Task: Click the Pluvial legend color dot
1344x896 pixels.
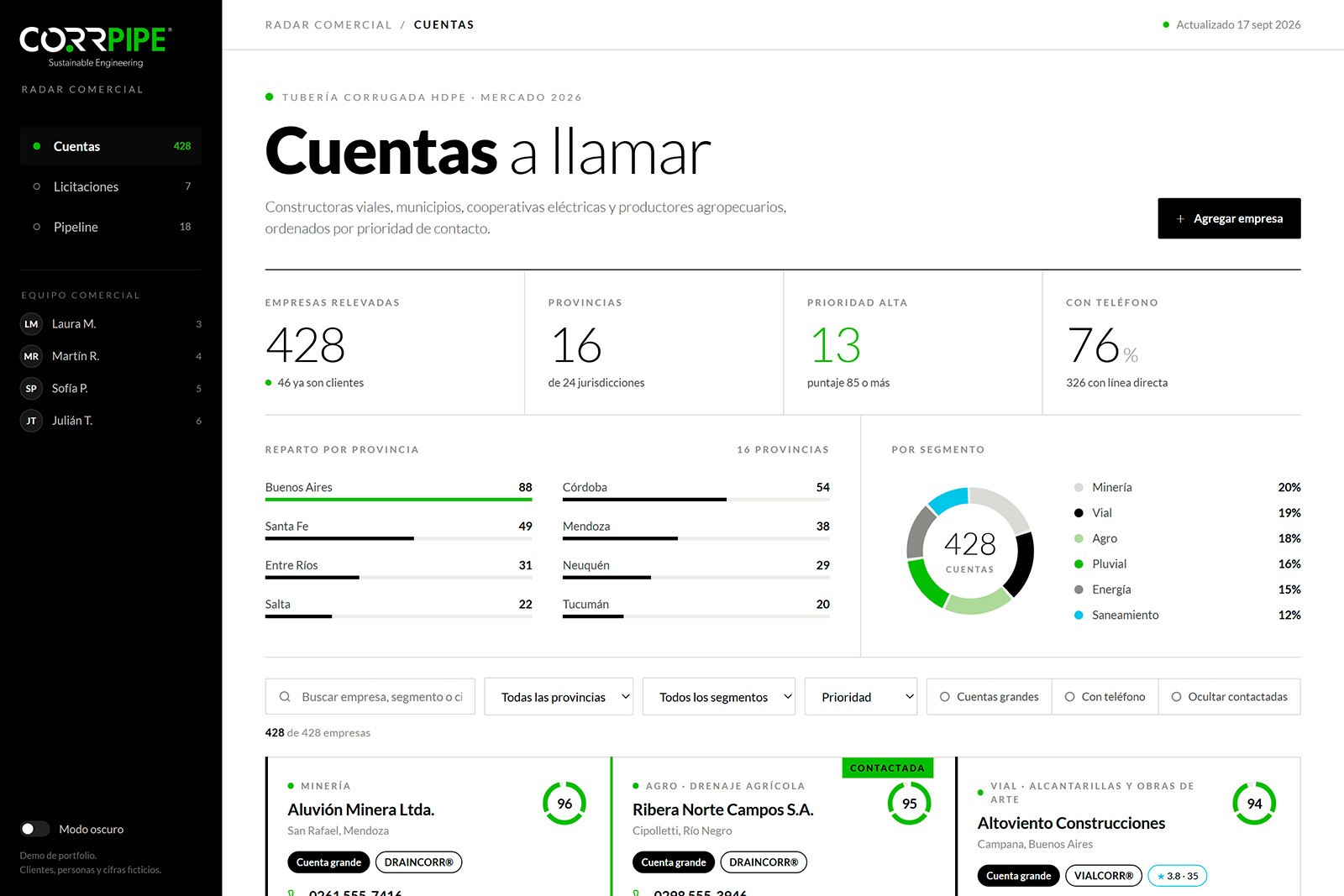Action: [x=1079, y=564]
